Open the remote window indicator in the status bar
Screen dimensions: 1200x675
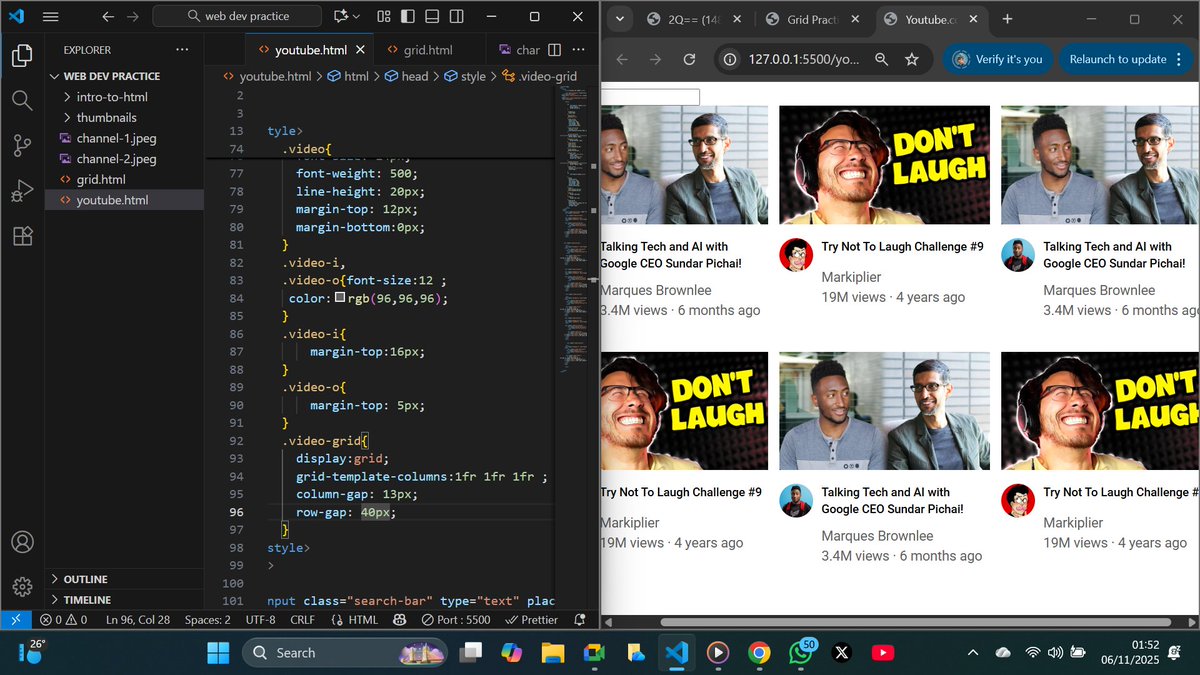17,620
